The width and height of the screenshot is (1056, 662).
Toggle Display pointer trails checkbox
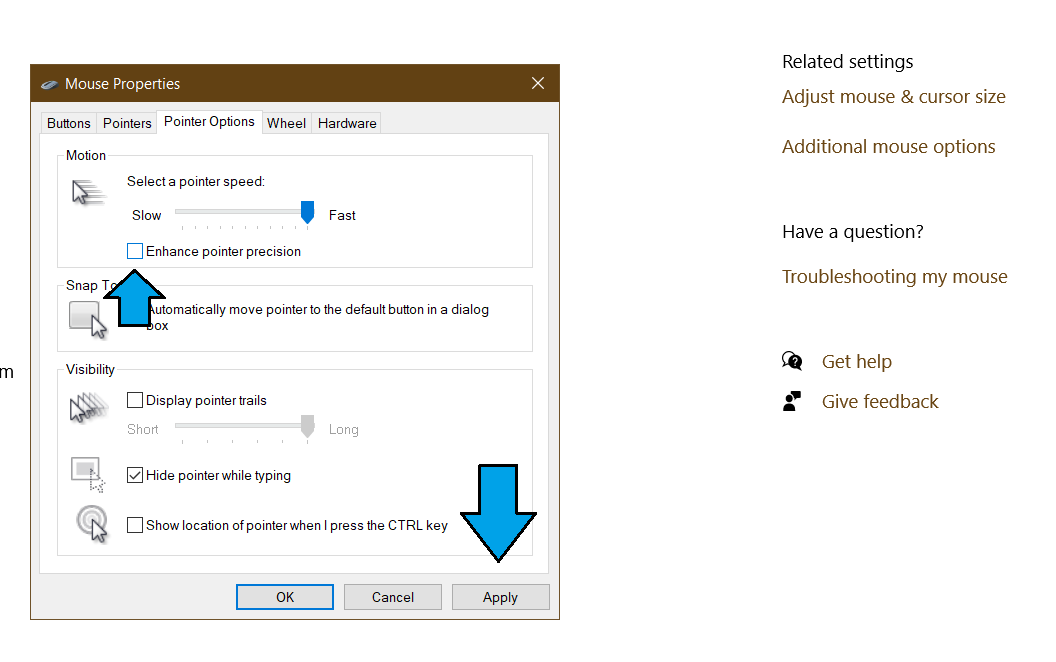coord(135,400)
